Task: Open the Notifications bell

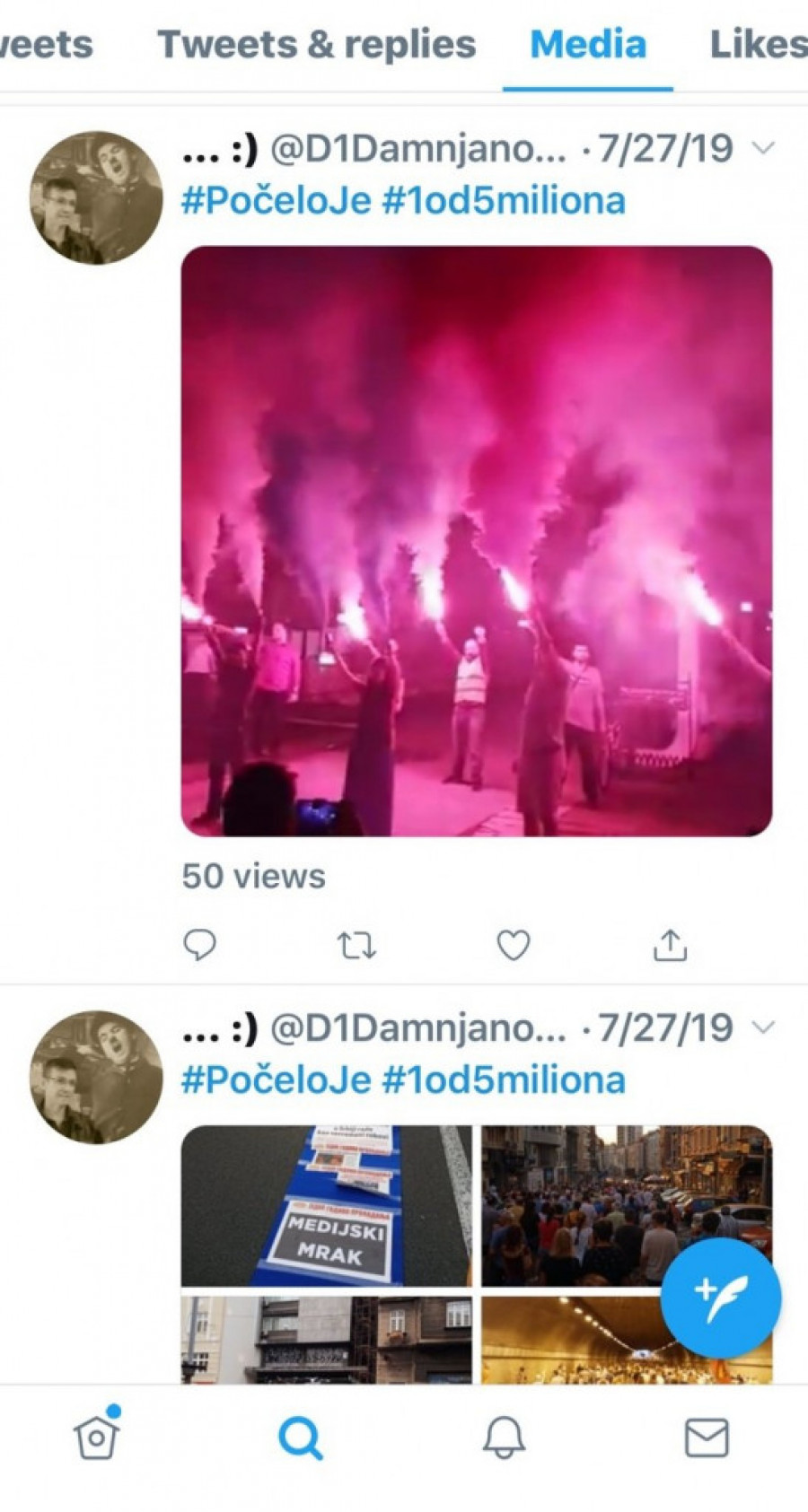Action: pyautogui.click(x=504, y=1438)
